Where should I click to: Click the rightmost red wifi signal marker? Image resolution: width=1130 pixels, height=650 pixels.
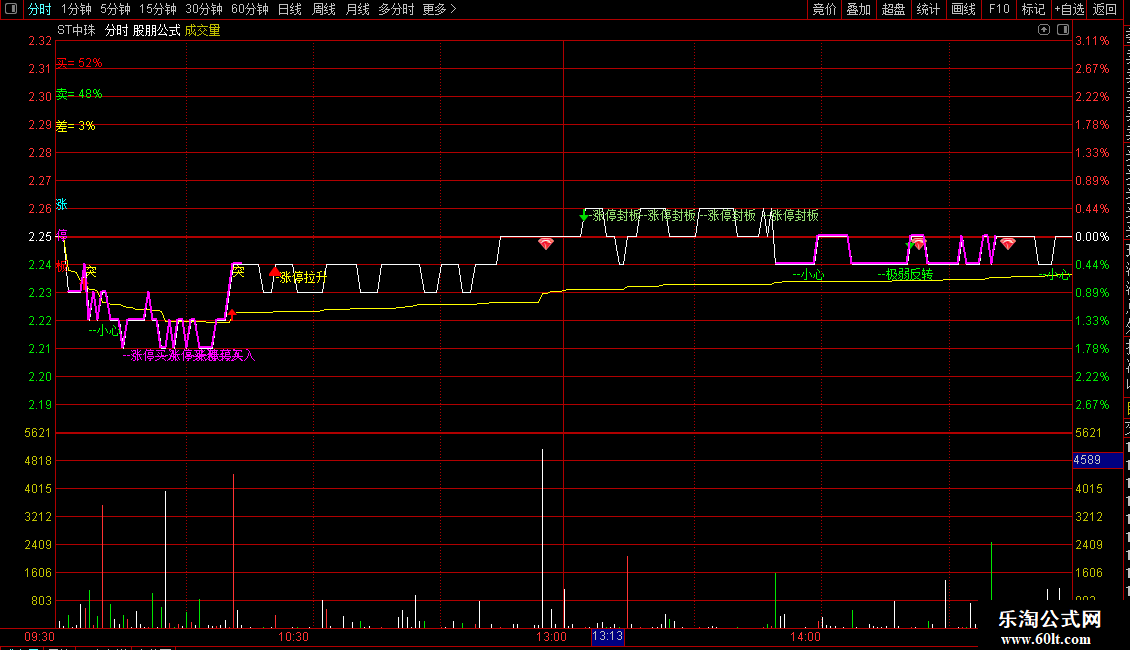tap(1007, 244)
